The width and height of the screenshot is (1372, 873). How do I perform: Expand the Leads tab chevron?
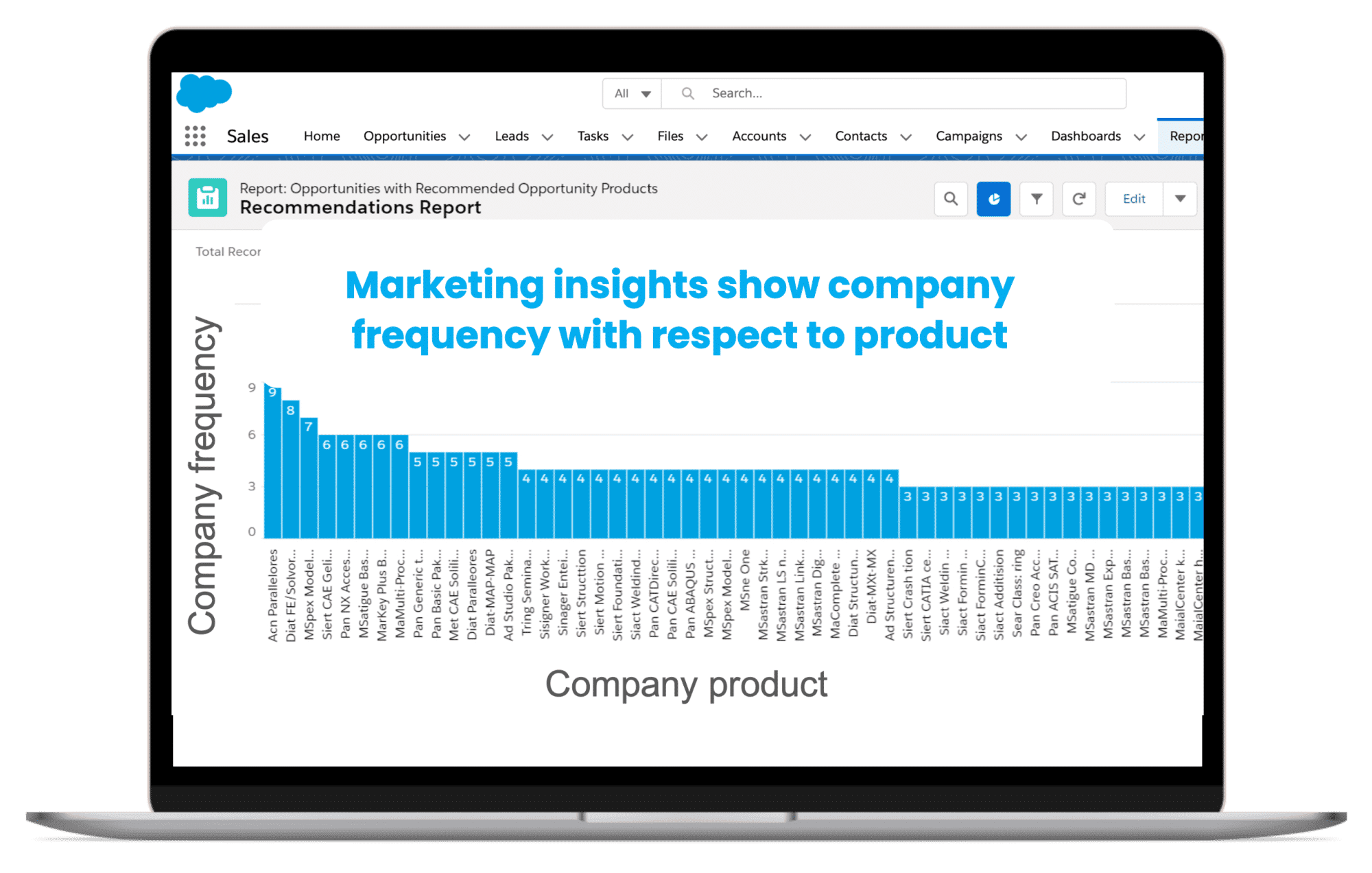(x=547, y=137)
